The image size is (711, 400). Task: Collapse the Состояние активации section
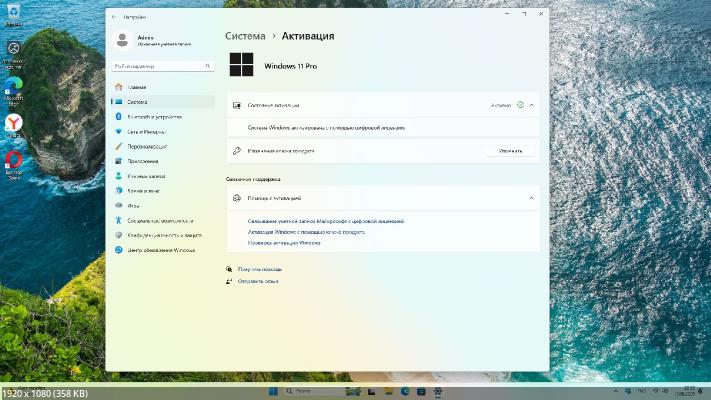click(x=531, y=105)
